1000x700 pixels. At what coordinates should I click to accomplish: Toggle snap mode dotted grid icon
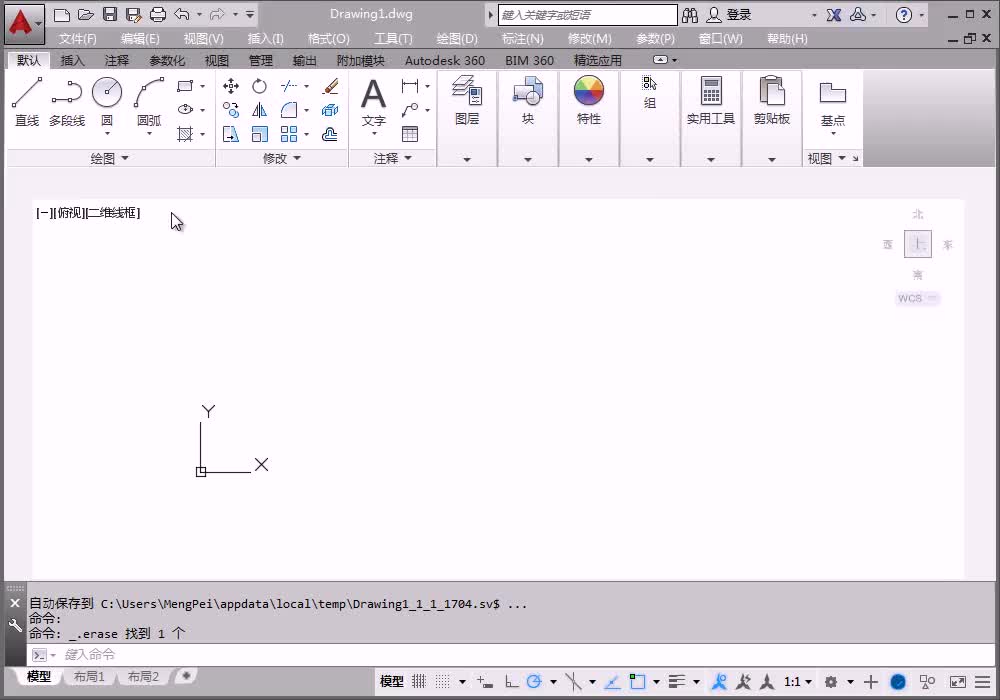(442, 682)
